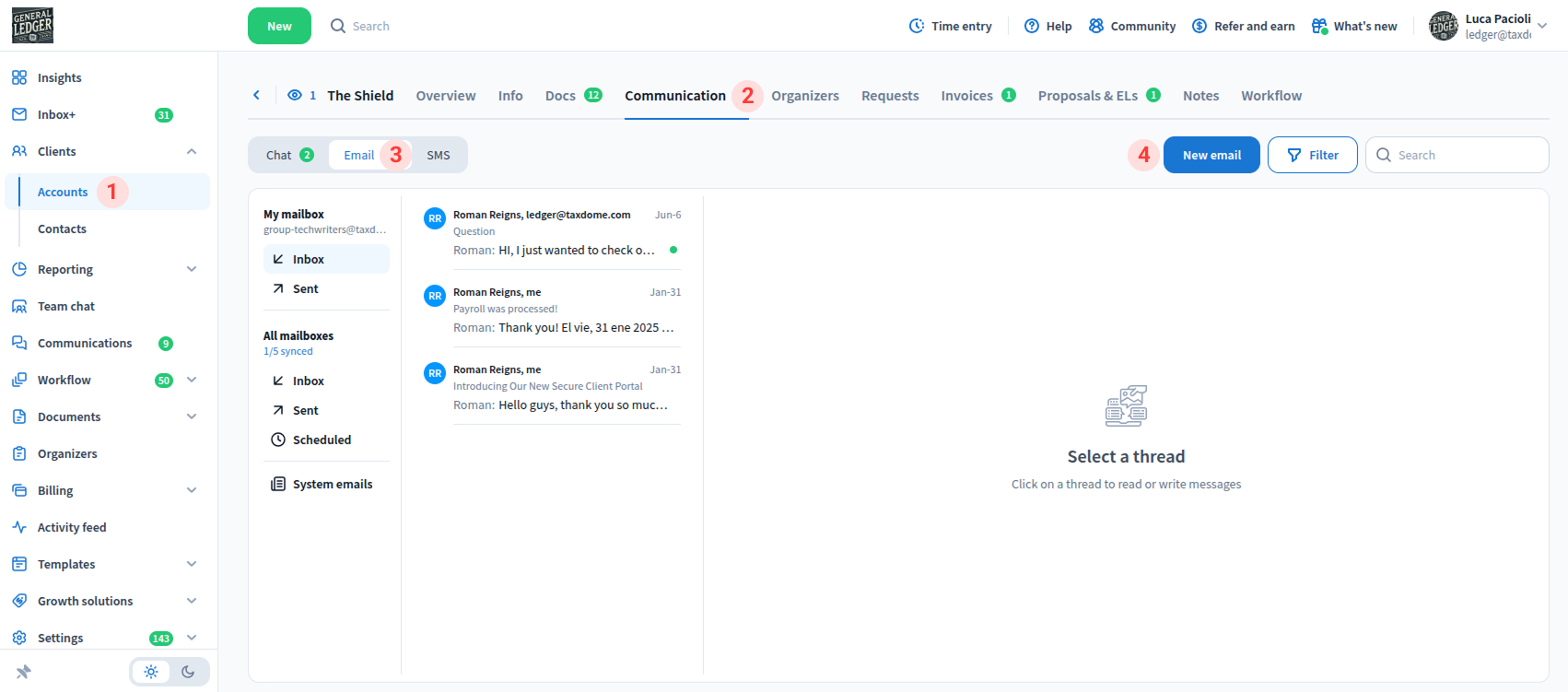Screen dimensions: 1568x692
Task: Select the SMS communication tab
Action: tap(439, 155)
